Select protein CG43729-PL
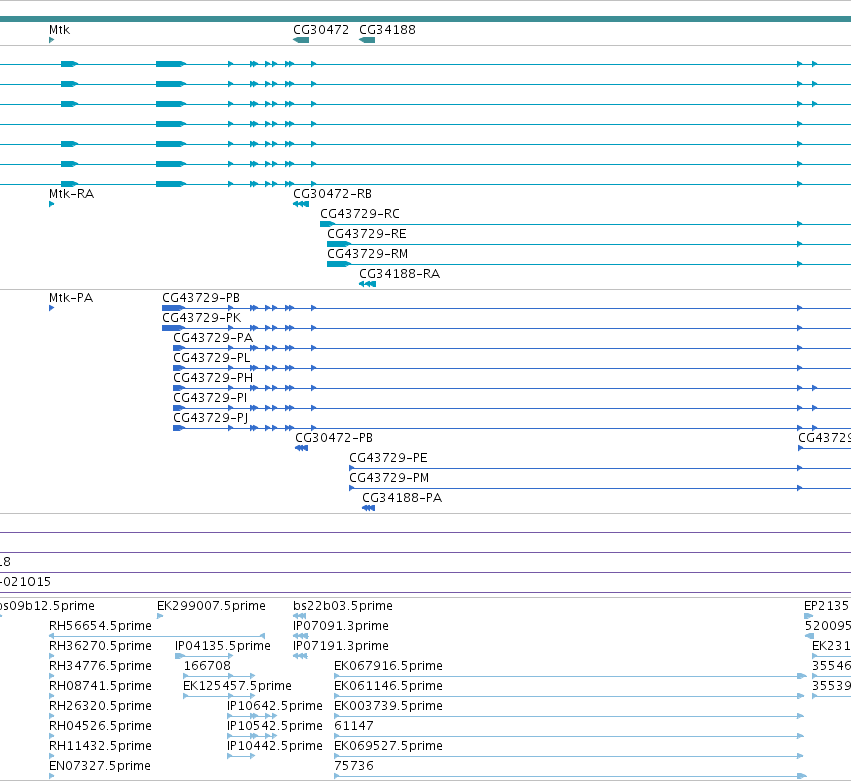 [212, 358]
